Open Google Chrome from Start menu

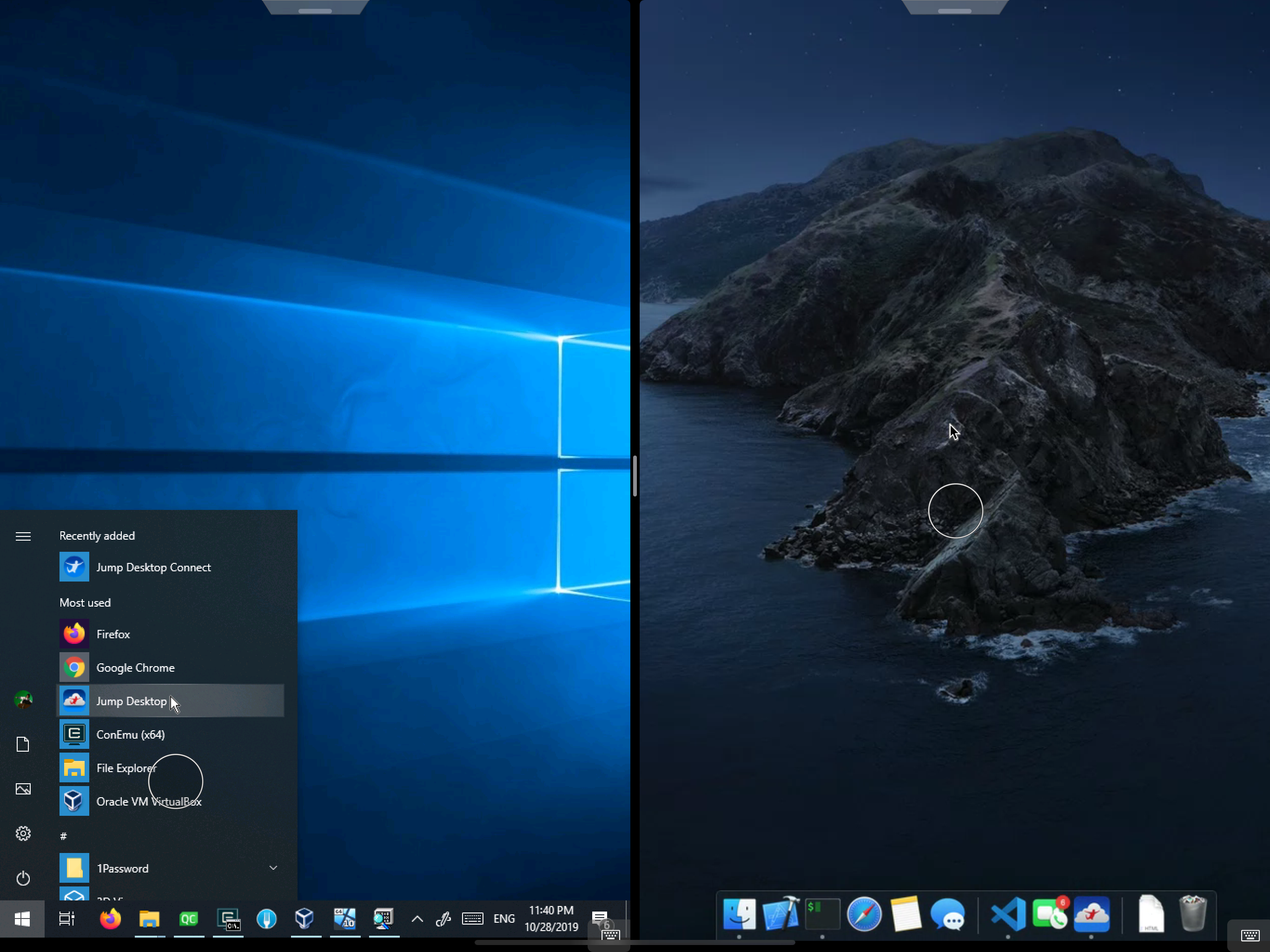click(x=135, y=667)
